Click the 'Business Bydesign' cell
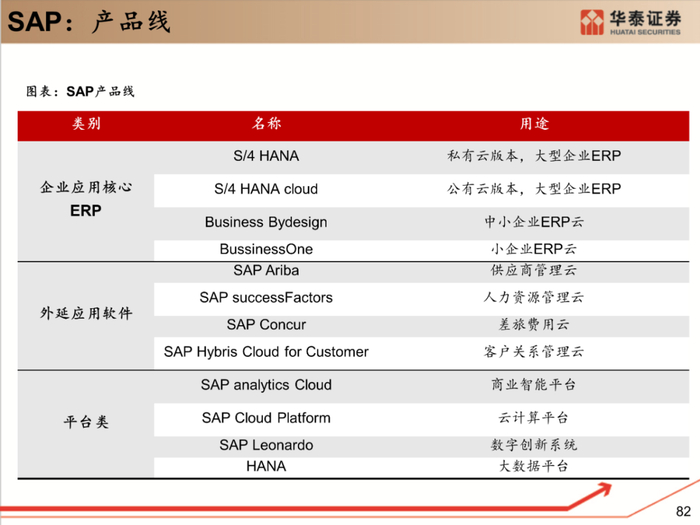700x525 pixels. click(x=266, y=222)
